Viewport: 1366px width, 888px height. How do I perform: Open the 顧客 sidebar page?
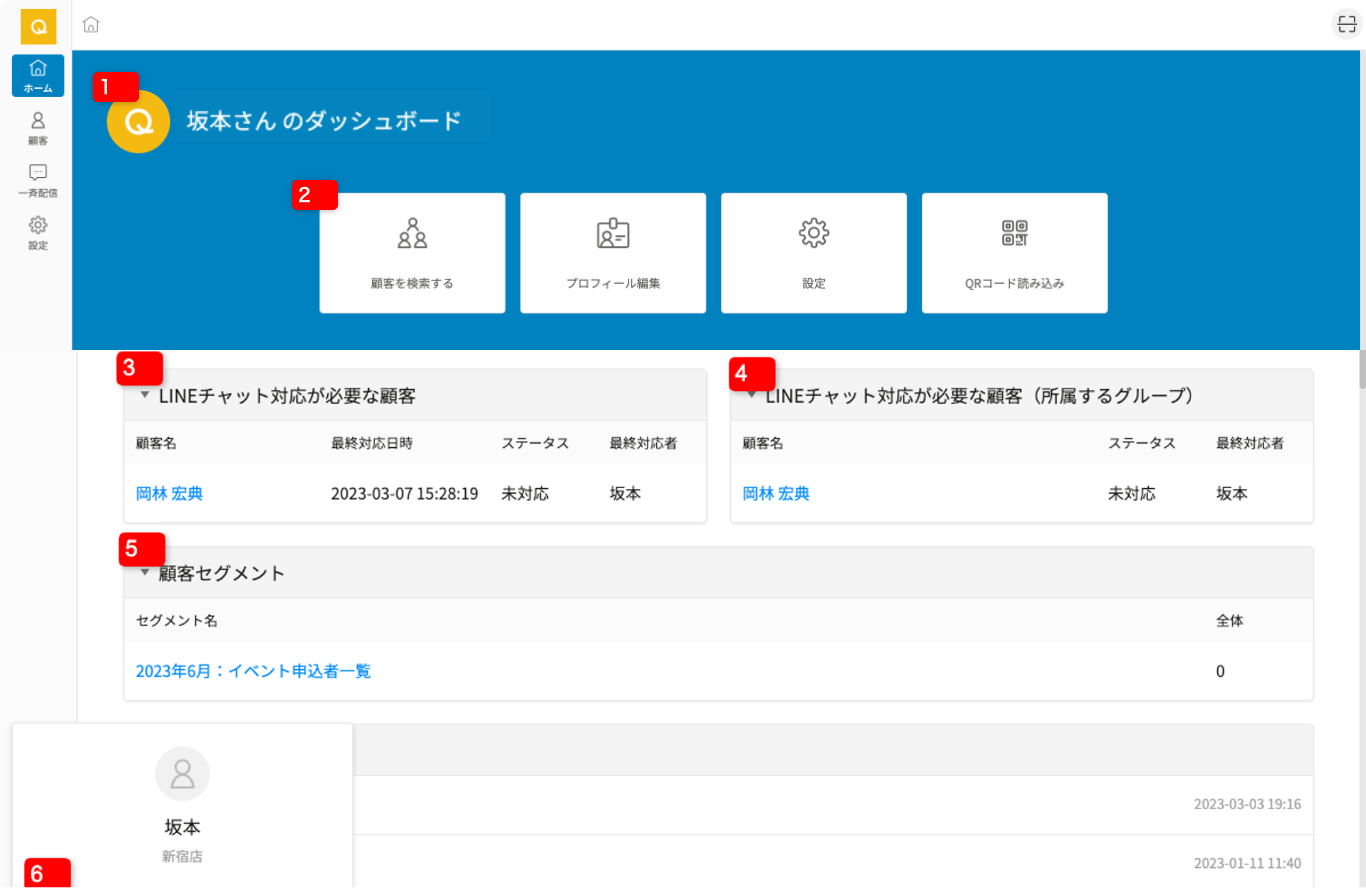tap(38, 128)
